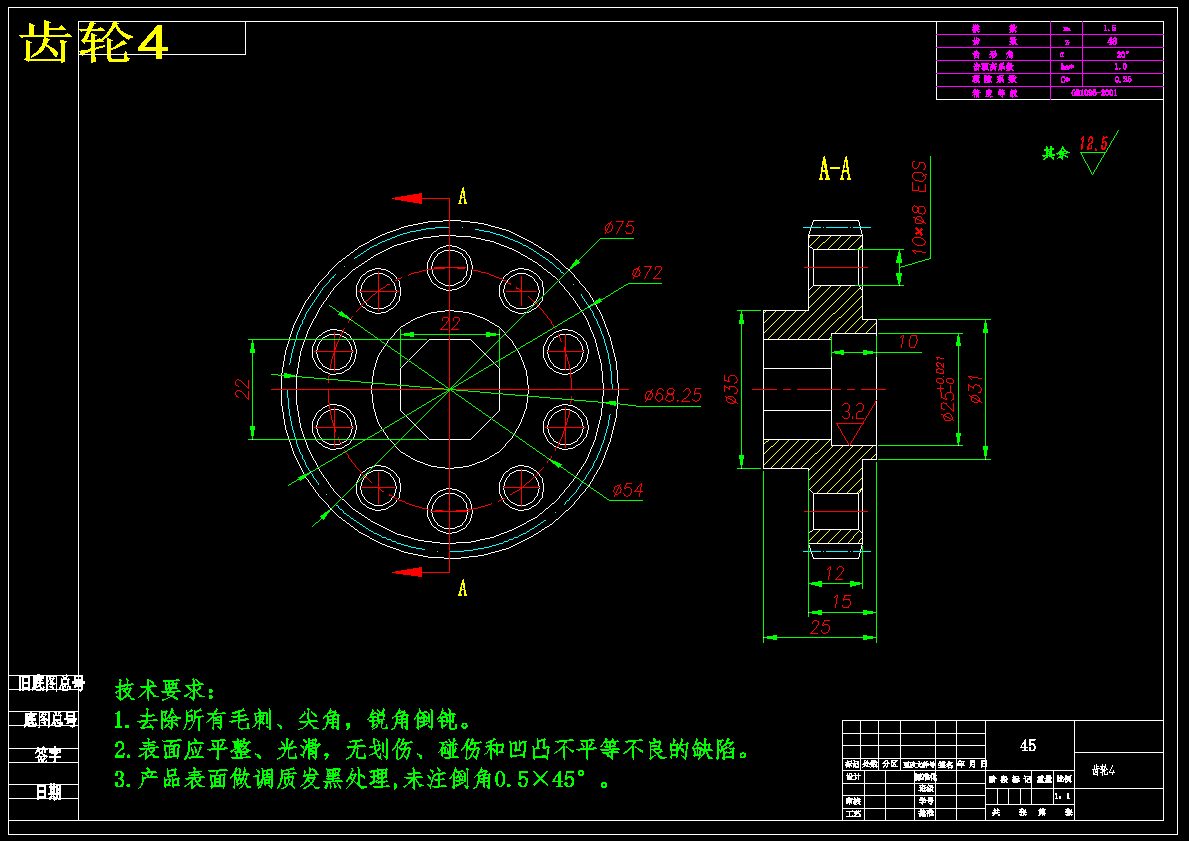Click the 日期 side label
1189x841 pixels.
(x=49, y=792)
